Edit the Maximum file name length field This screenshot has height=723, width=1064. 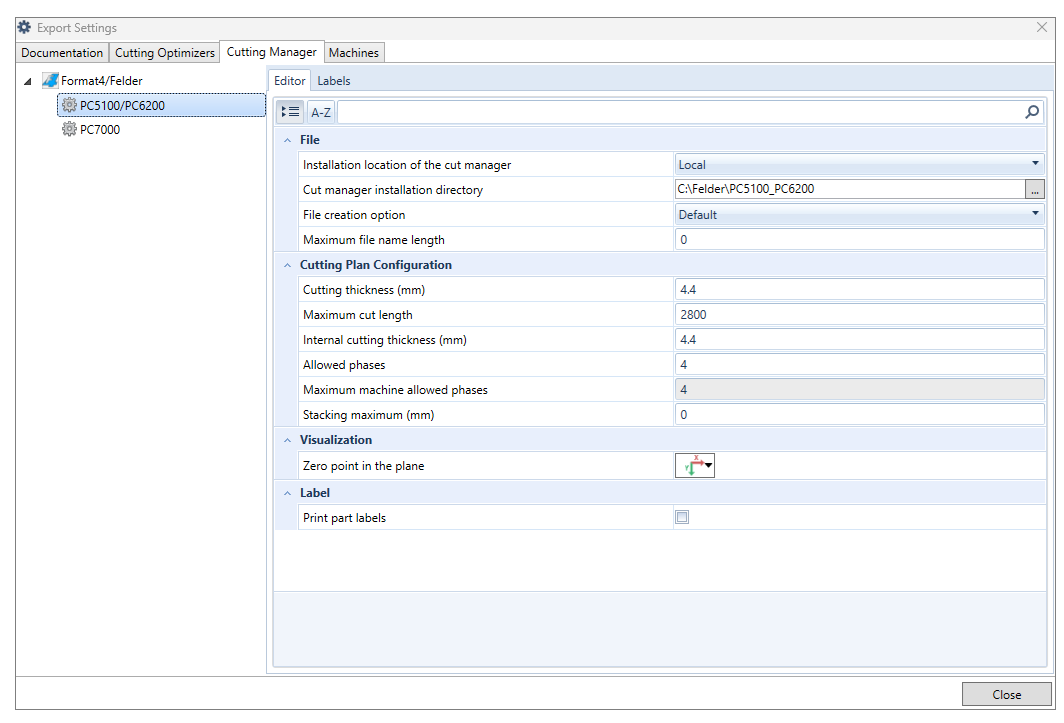click(859, 240)
